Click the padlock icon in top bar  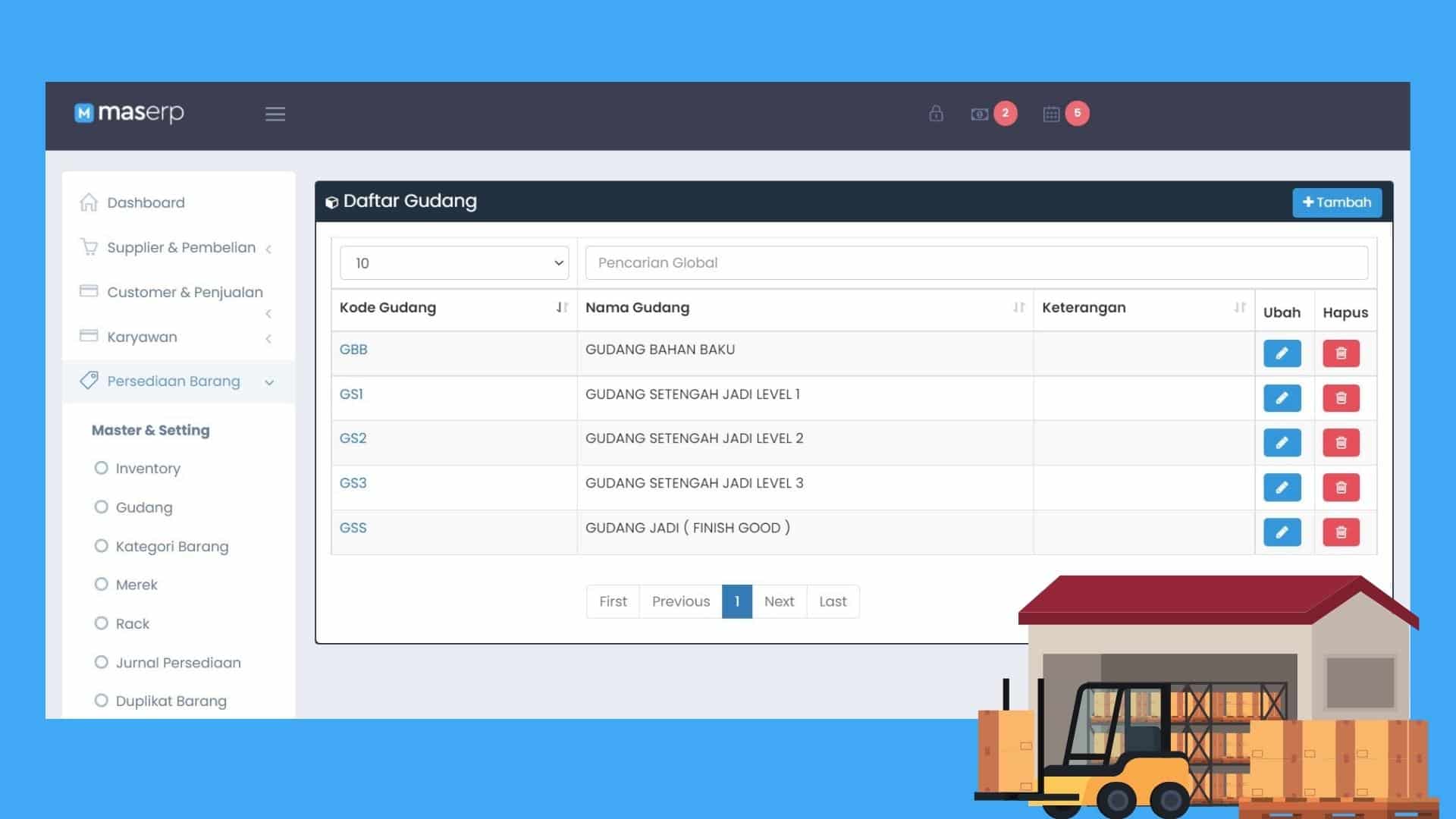[x=936, y=114]
